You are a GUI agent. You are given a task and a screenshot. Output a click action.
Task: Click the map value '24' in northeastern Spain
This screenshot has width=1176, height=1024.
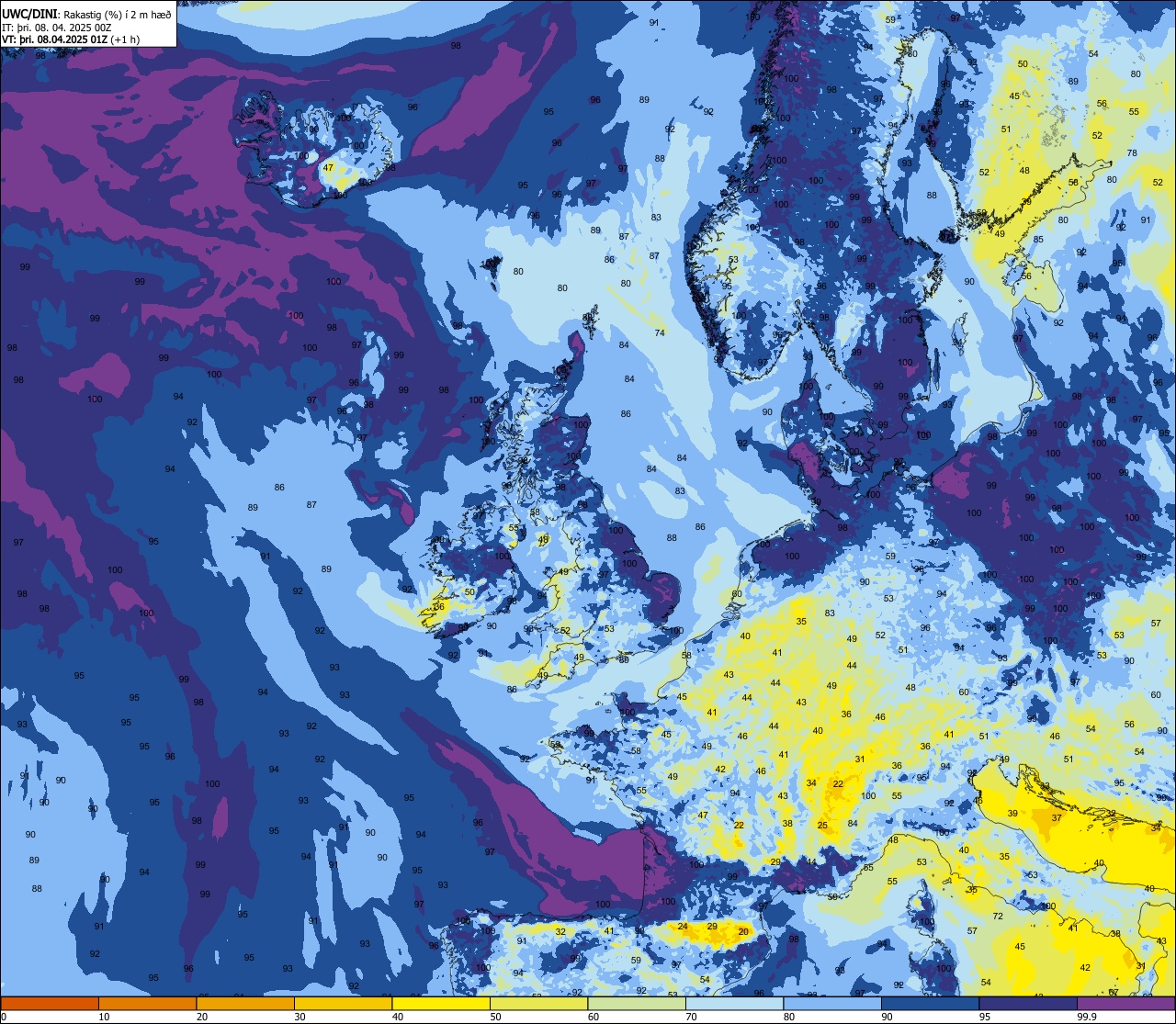683,927
